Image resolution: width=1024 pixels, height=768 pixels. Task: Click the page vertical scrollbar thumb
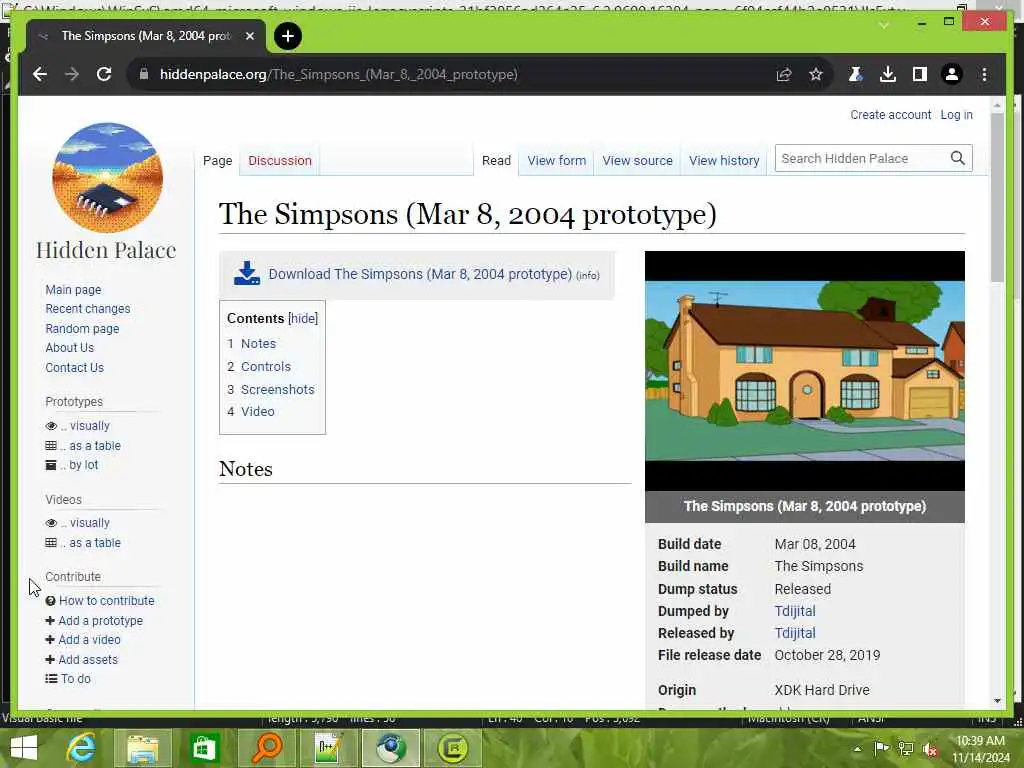[997, 197]
